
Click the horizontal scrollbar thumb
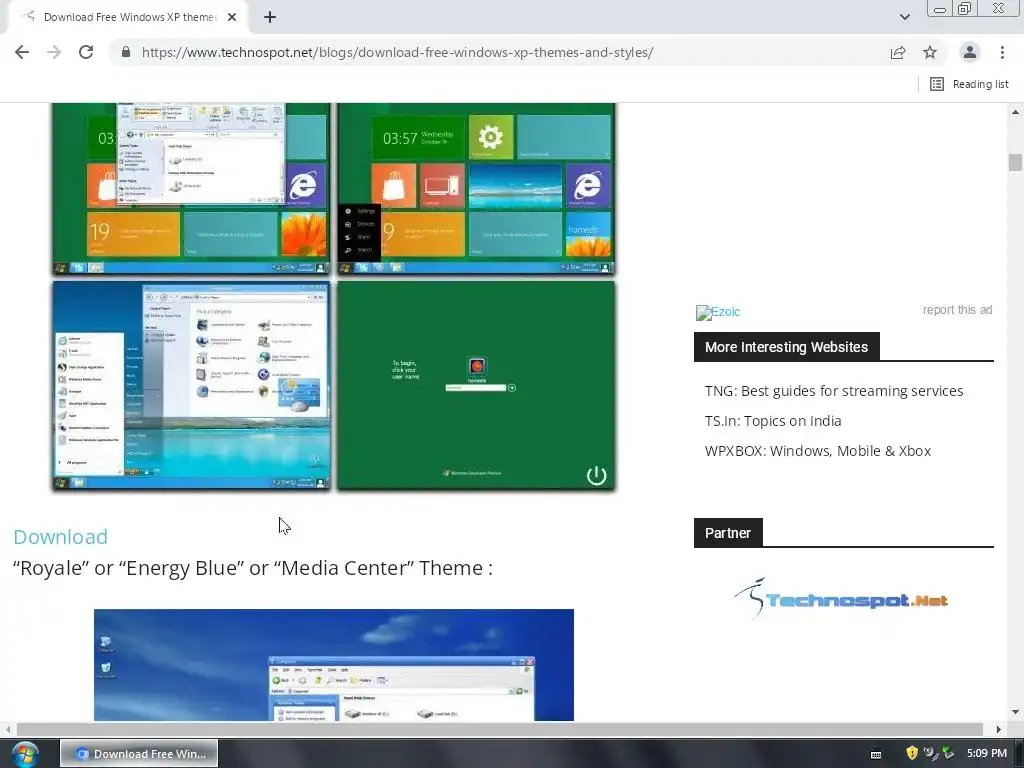point(500,729)
